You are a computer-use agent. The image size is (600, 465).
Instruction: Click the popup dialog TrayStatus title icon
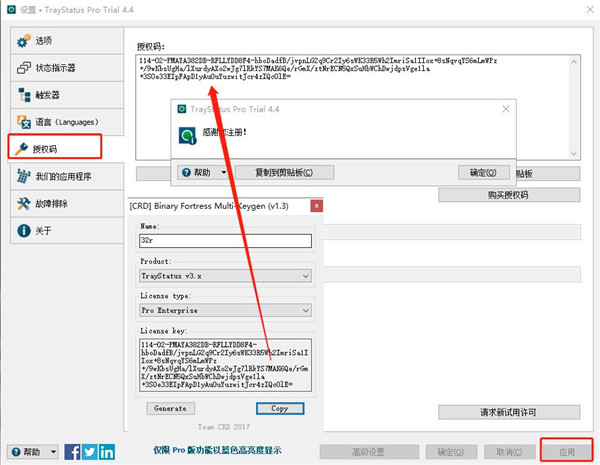(182, 109)
